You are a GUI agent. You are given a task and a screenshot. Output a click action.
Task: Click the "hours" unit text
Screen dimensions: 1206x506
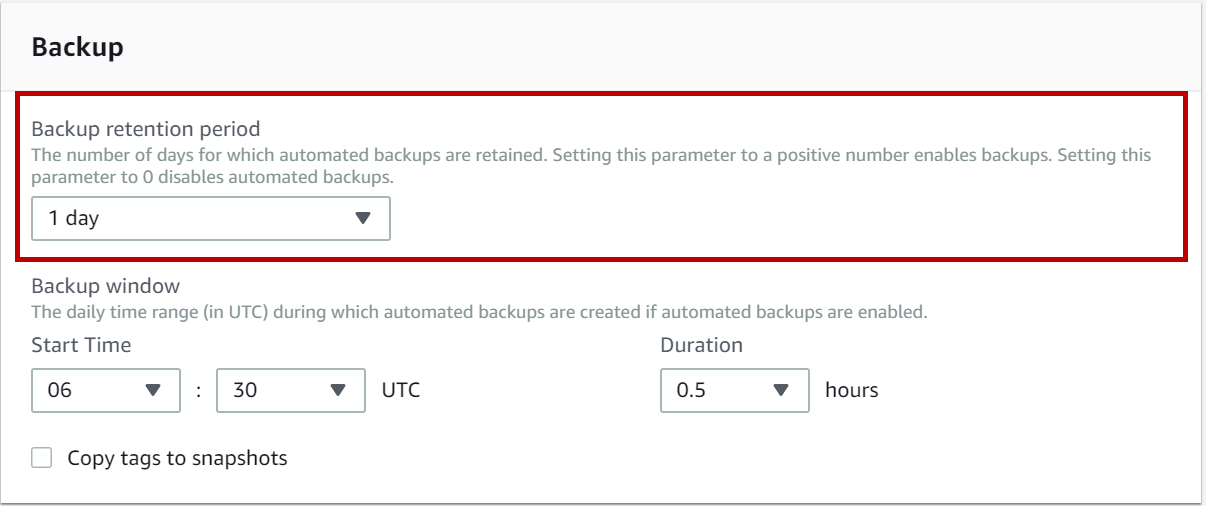point(851,390)
